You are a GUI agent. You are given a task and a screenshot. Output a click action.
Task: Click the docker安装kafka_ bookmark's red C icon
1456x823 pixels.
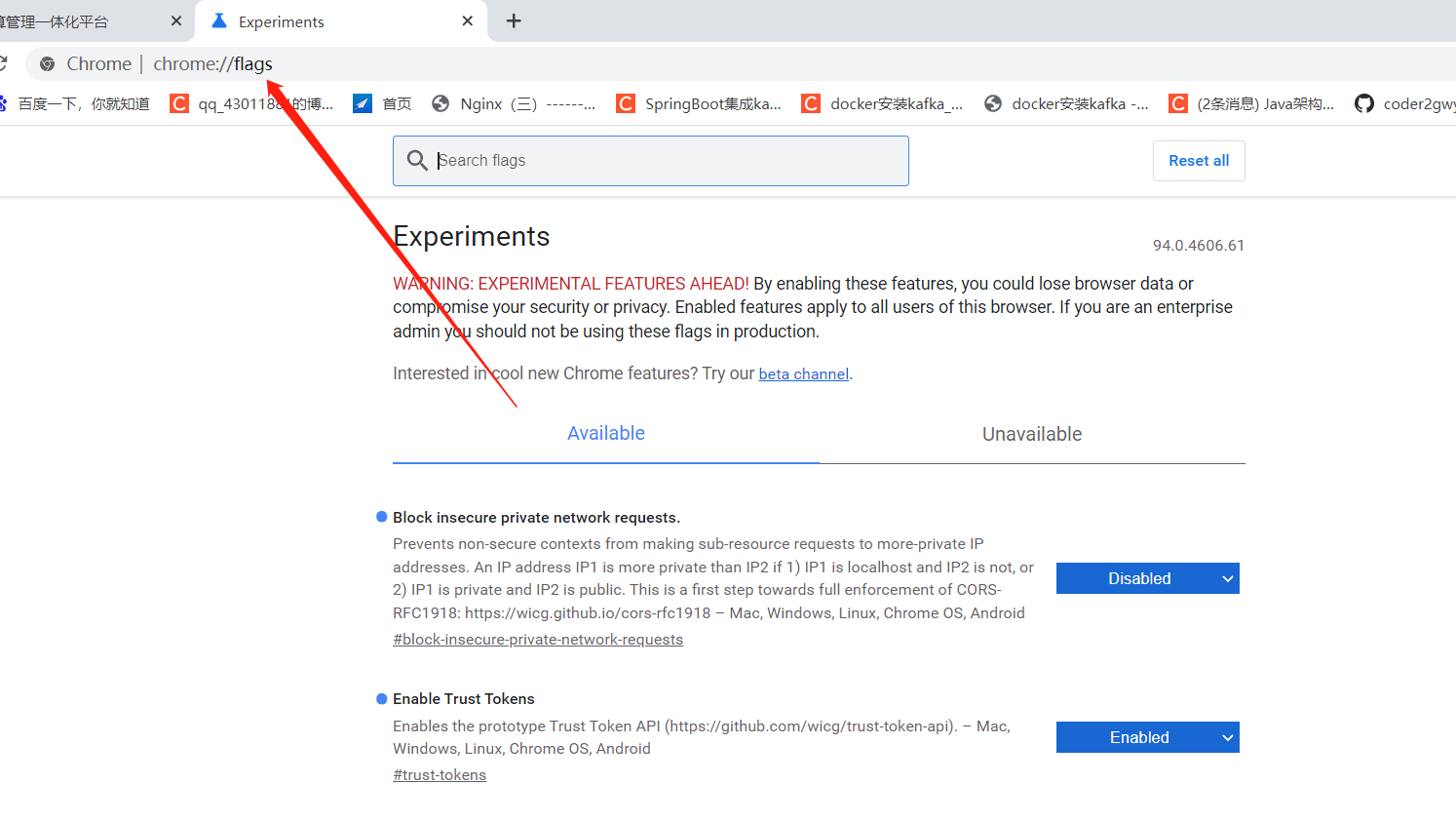click(x=811, y=103)
